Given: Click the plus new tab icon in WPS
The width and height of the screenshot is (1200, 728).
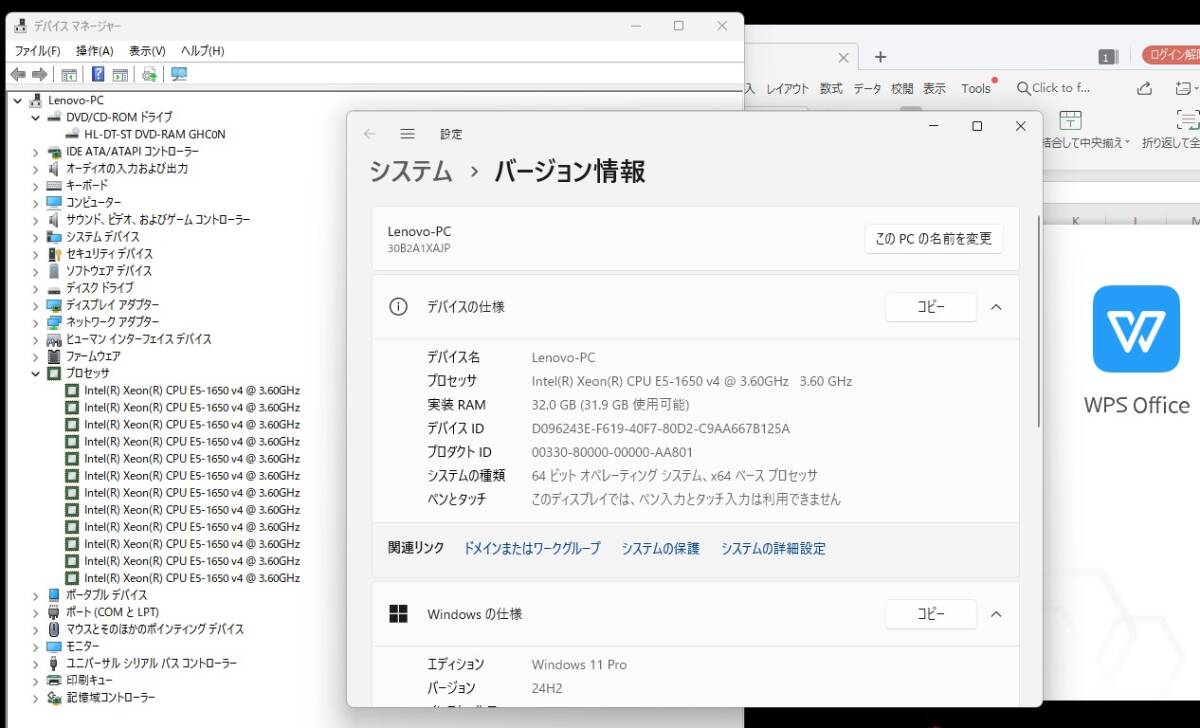Looking at the screenshot, I should click(880, 57).
